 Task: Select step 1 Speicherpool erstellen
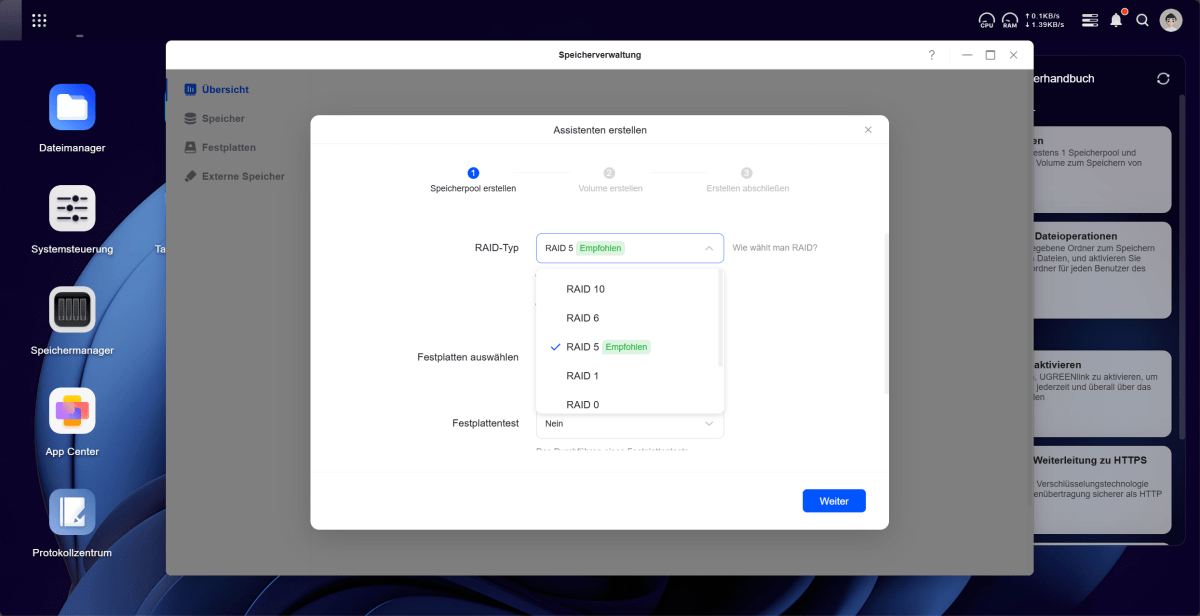pyautogui.click(x=473, y=180)
